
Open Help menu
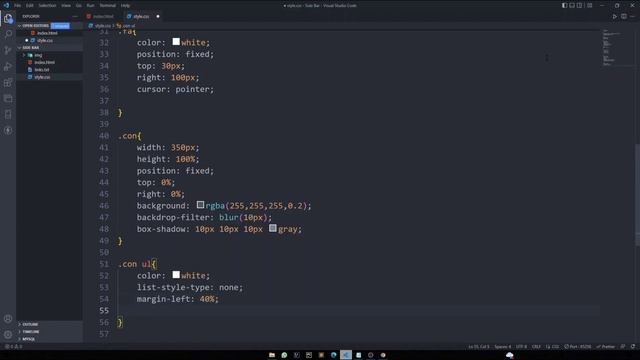tap(125, 6)
